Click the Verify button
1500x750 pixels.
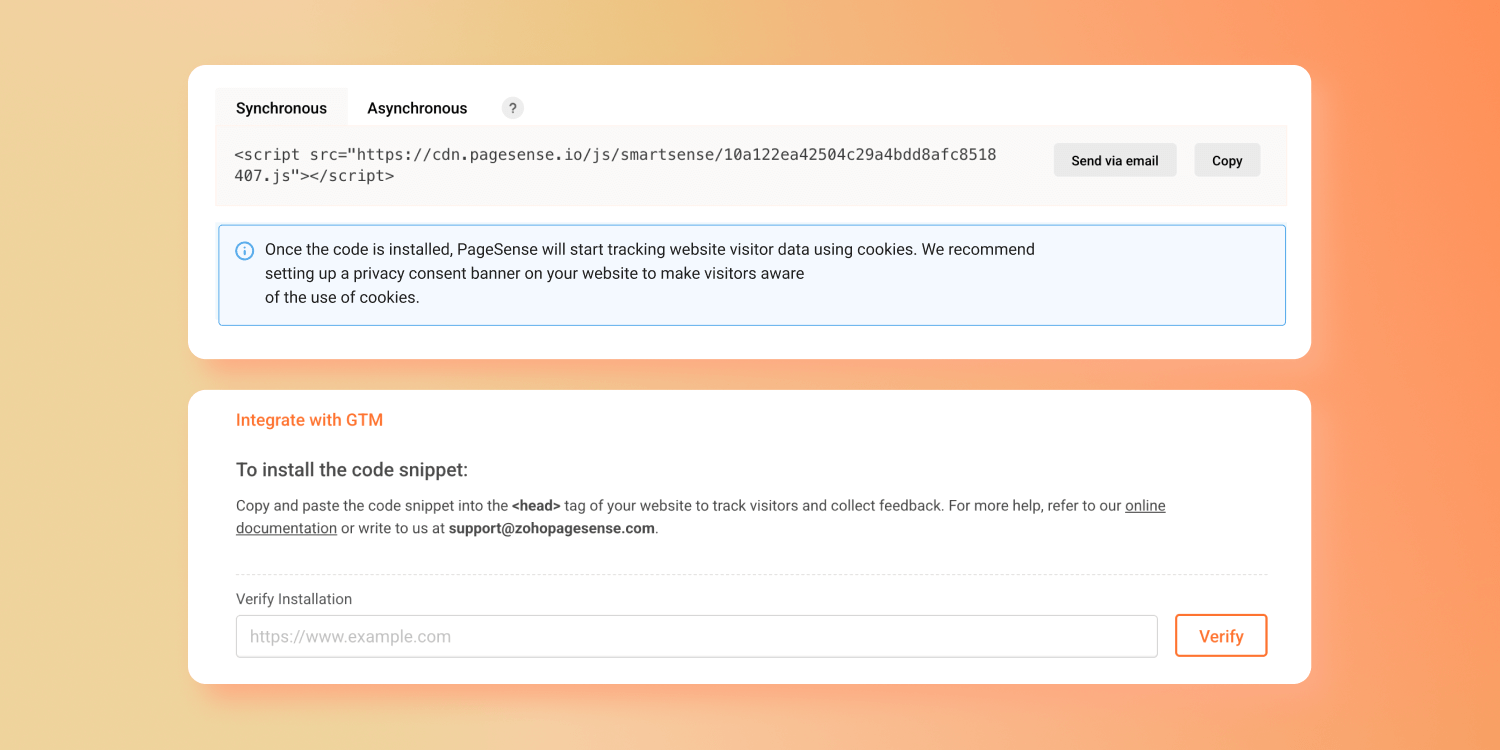tap(1220, 636)
